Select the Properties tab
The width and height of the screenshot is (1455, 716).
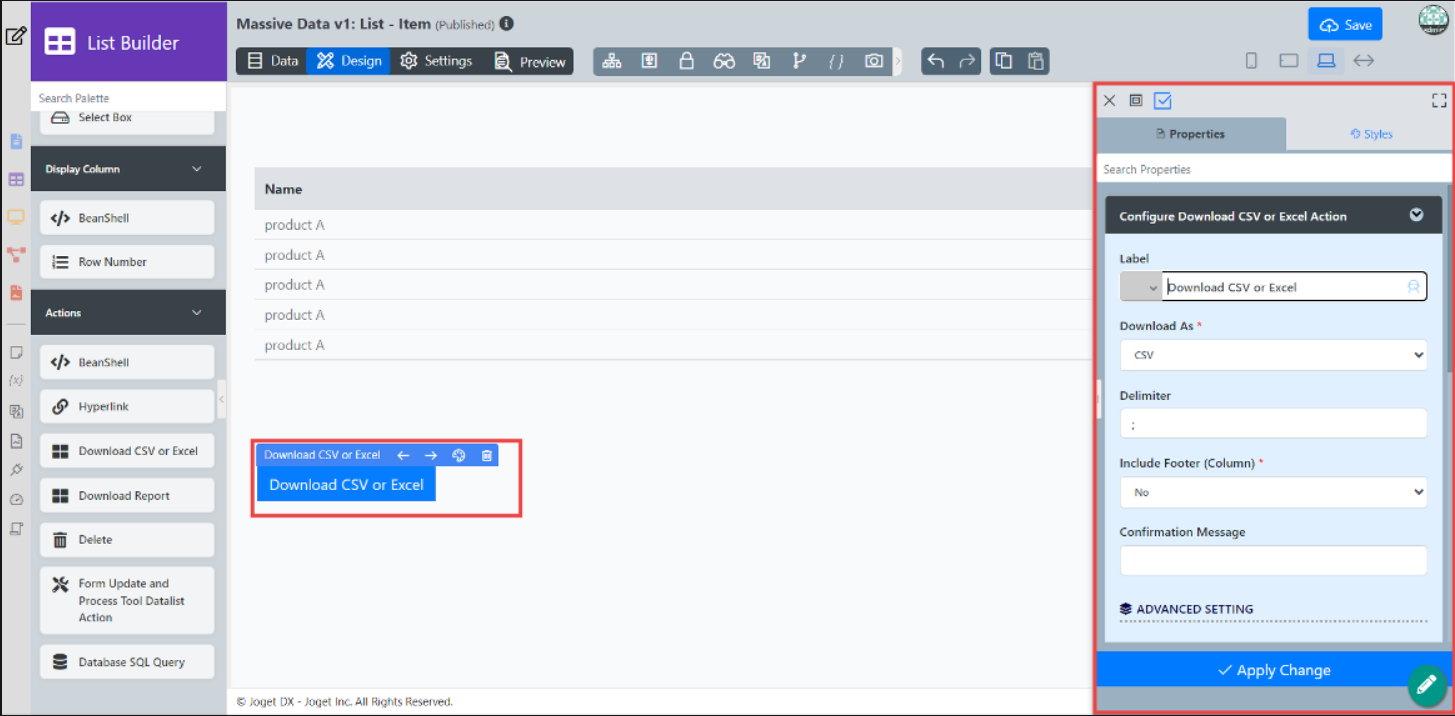(x=1190, y=134)
